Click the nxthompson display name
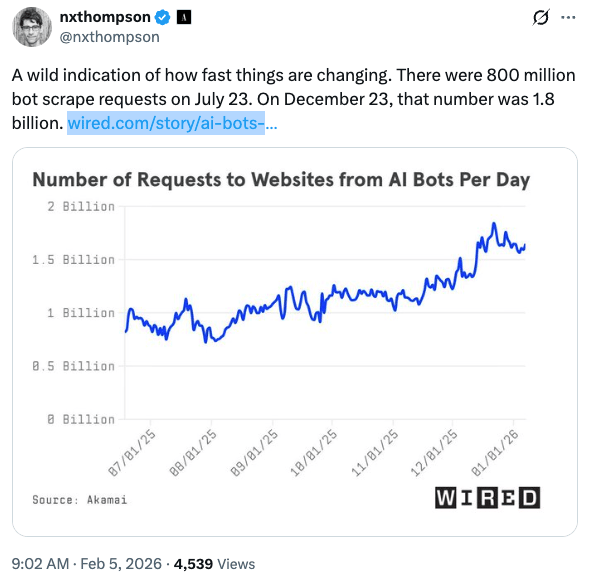This screenshot has width=593, height=583. (x=105, y=17)
